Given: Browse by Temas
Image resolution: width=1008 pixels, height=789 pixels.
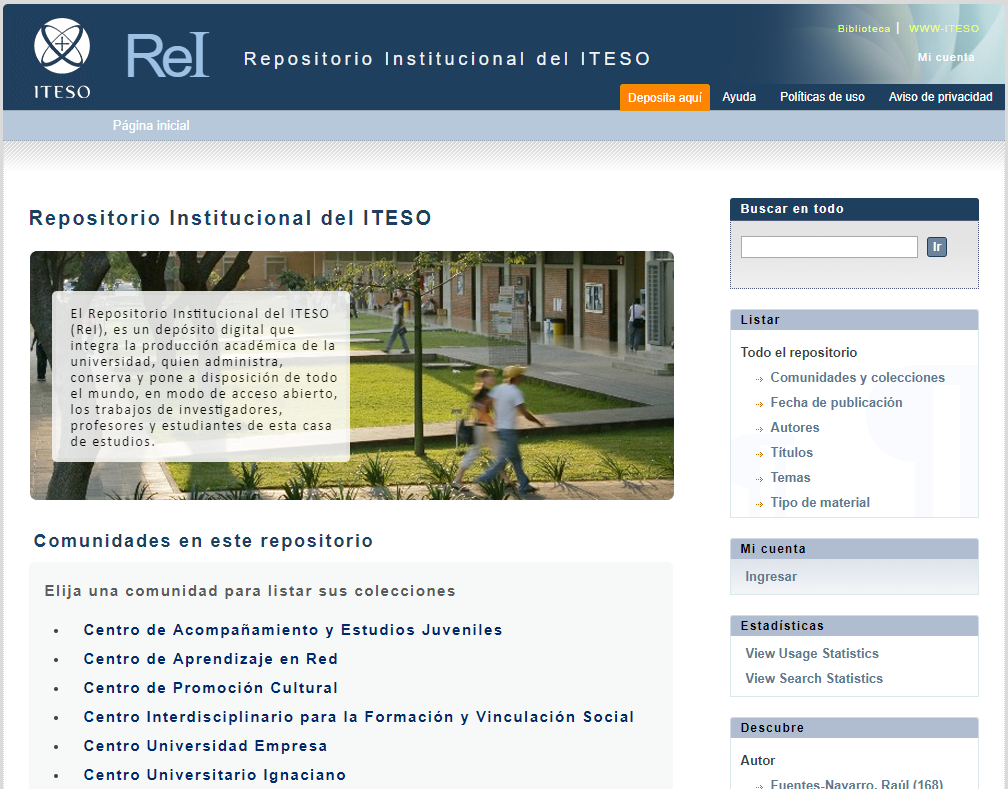Looking at the screenshot, I should tap(790, 478).
